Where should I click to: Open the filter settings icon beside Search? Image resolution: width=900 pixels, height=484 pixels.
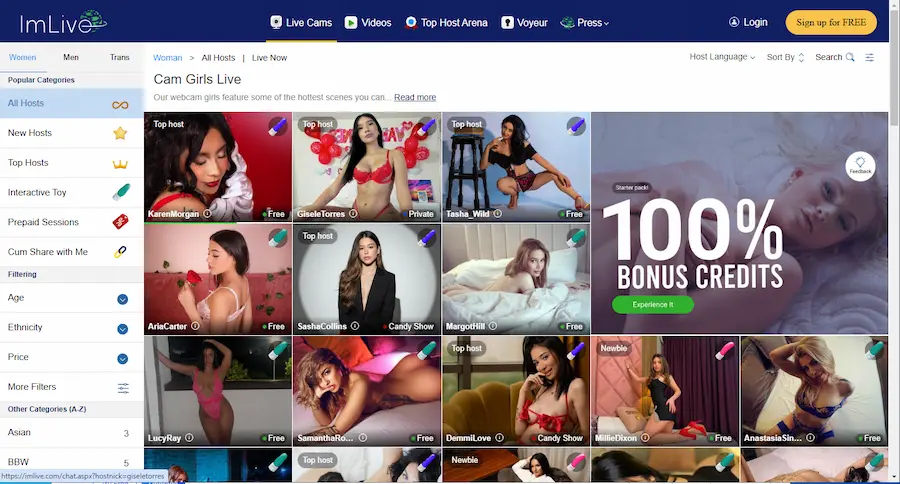click(x=870, y=57)
